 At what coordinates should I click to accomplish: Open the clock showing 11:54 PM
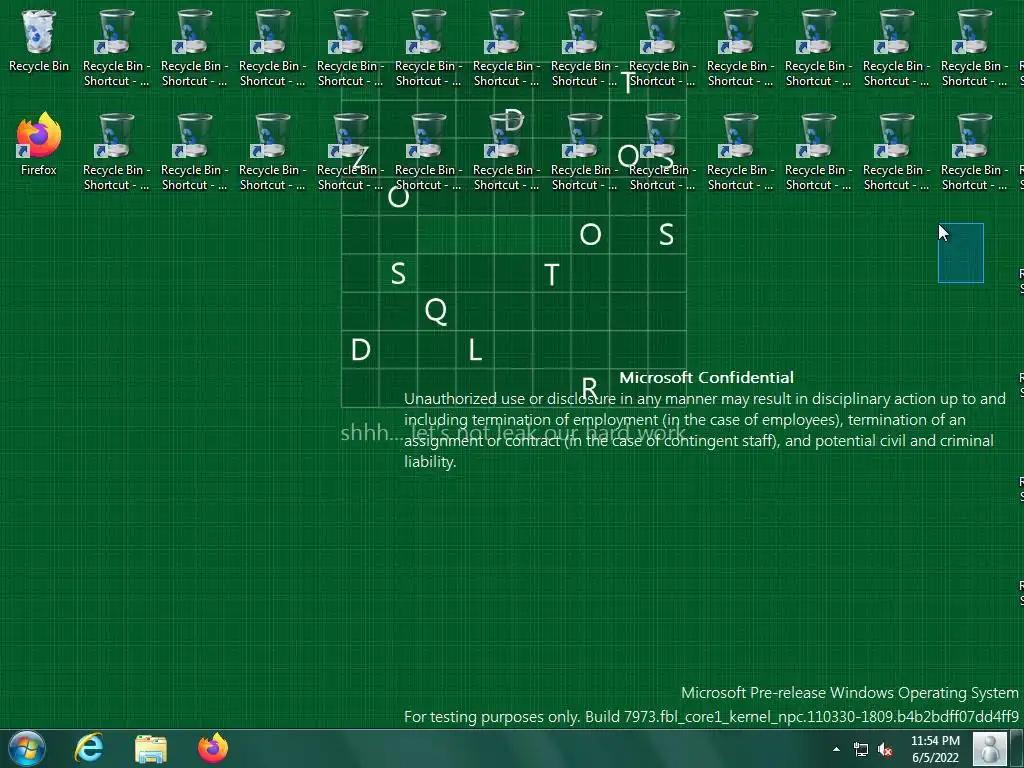point(935,749)
